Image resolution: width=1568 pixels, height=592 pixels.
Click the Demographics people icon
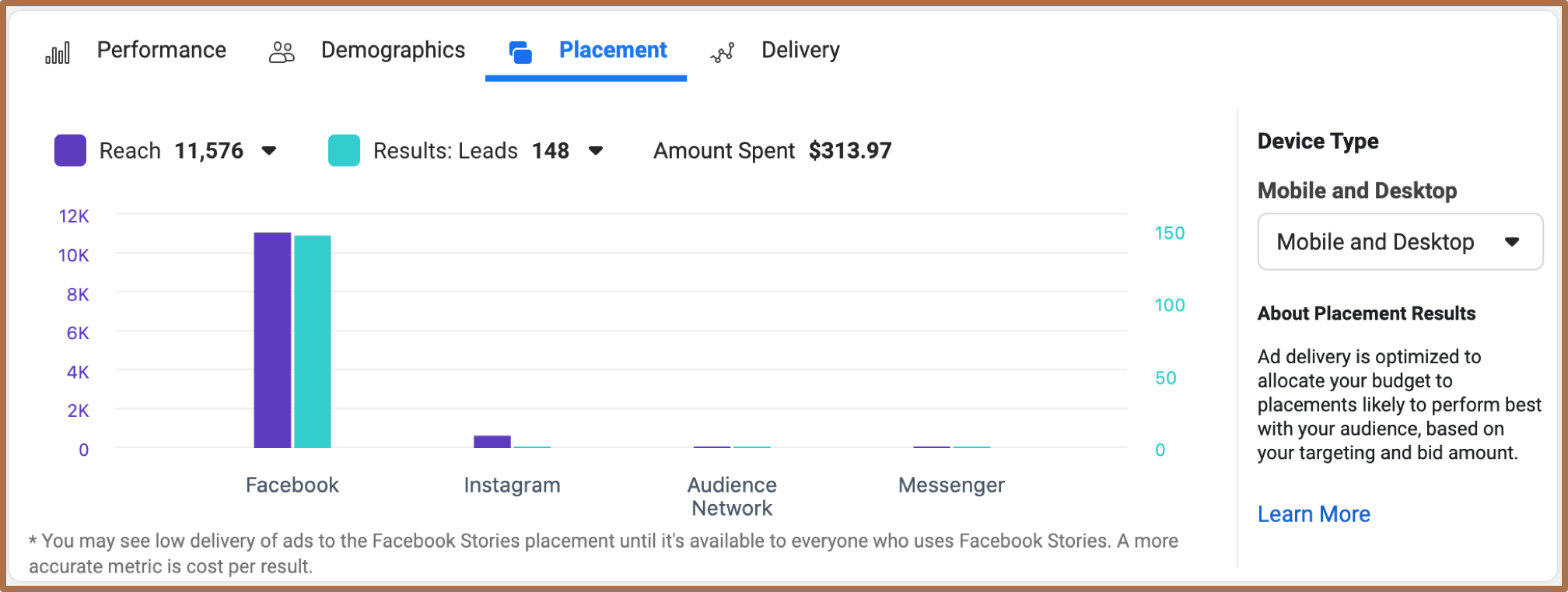[282, 52]
